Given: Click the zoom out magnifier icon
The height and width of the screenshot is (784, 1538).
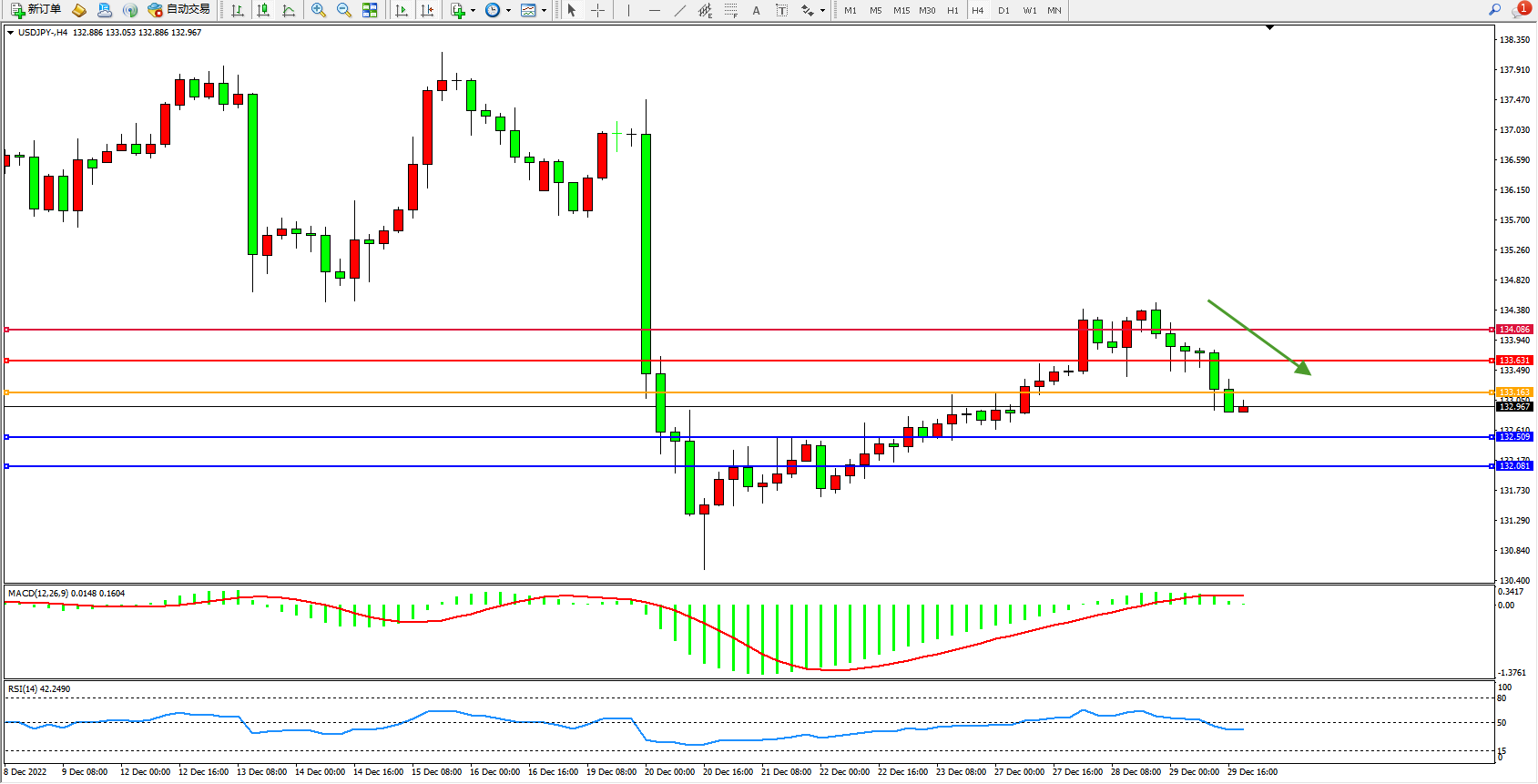Looking at the screenshot, I should point(344,10).
